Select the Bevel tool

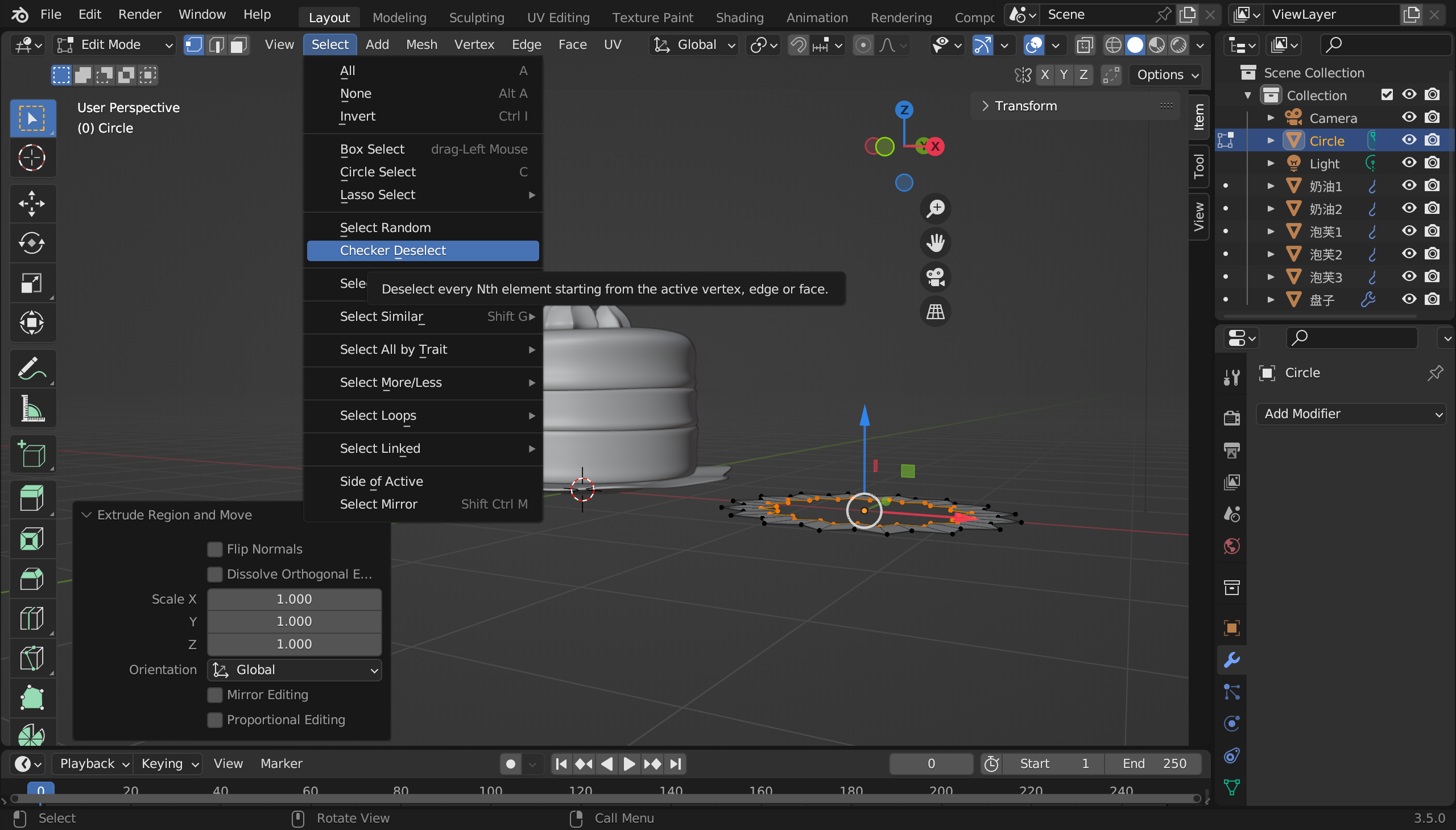(x=32, y=579)
